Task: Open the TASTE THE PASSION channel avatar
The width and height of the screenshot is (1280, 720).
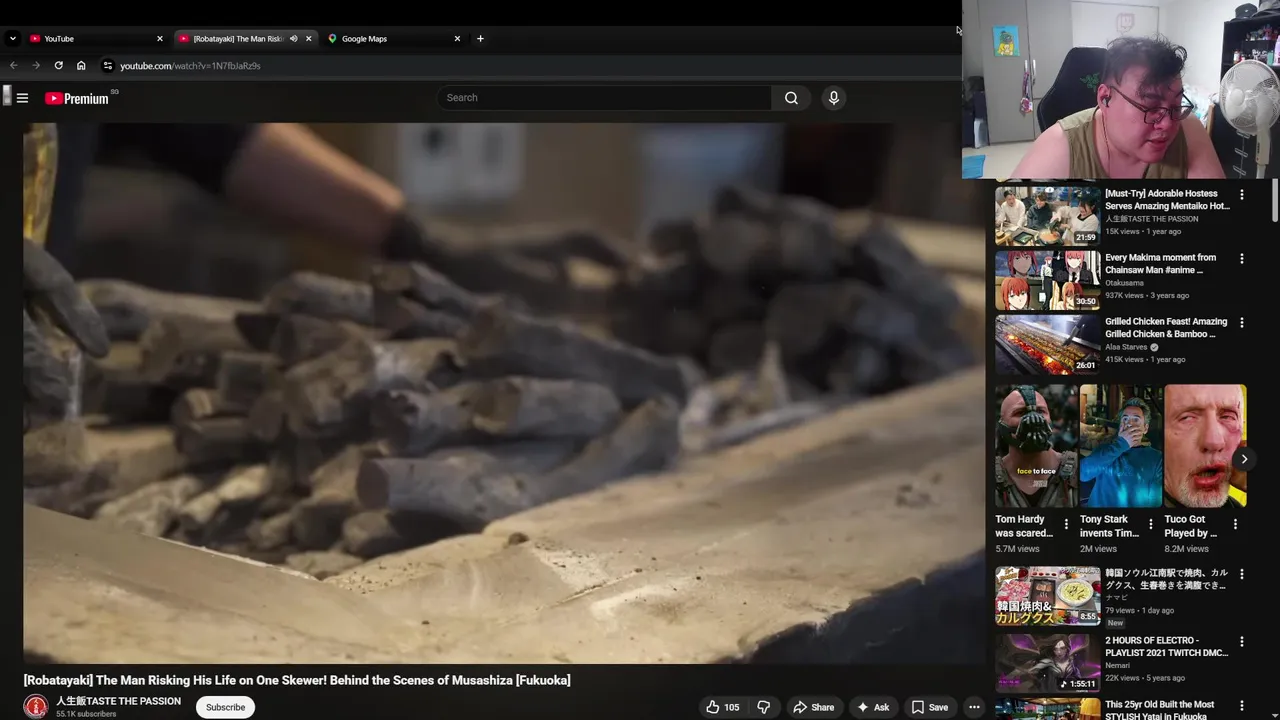Action: pos(36,706)
